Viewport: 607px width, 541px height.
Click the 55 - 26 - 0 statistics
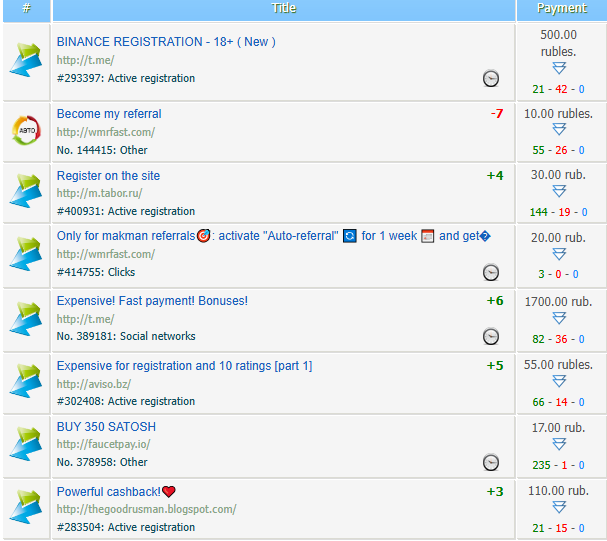click(x=558, y=150)
